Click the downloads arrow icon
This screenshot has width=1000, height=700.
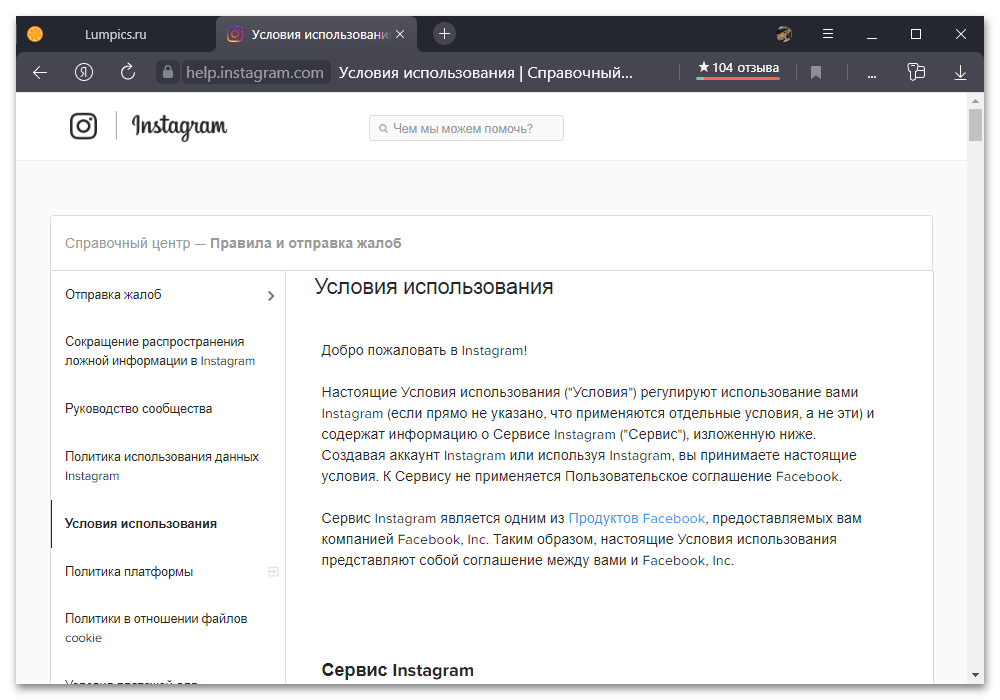(960, 72)
